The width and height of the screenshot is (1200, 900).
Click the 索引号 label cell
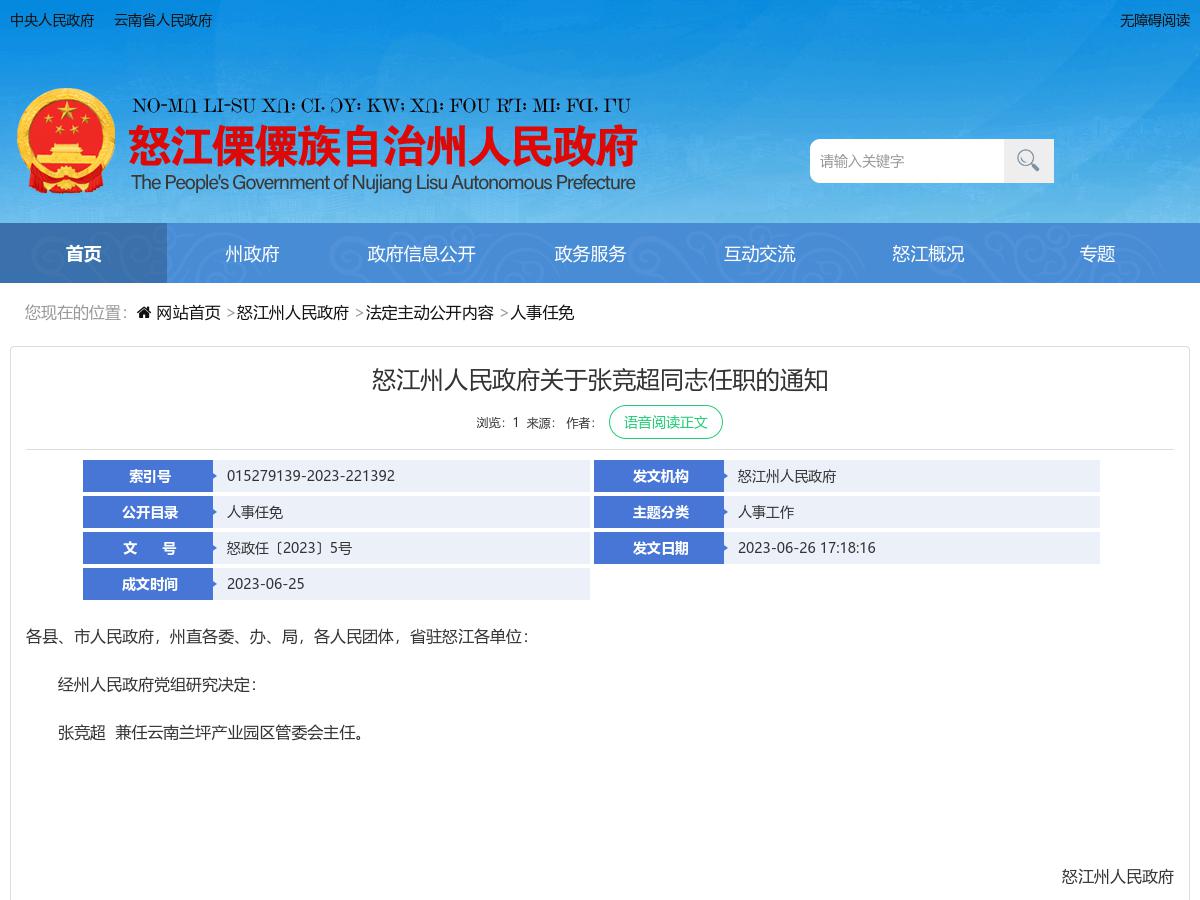tap(147, 476)
